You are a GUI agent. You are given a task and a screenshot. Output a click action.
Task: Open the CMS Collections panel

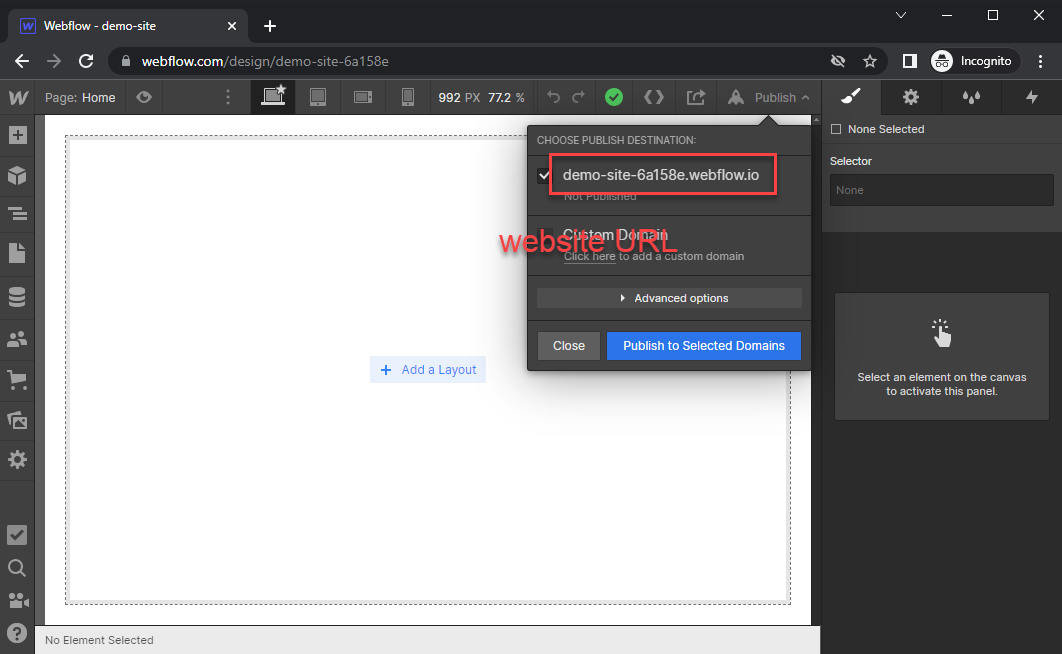pos(18,297)
